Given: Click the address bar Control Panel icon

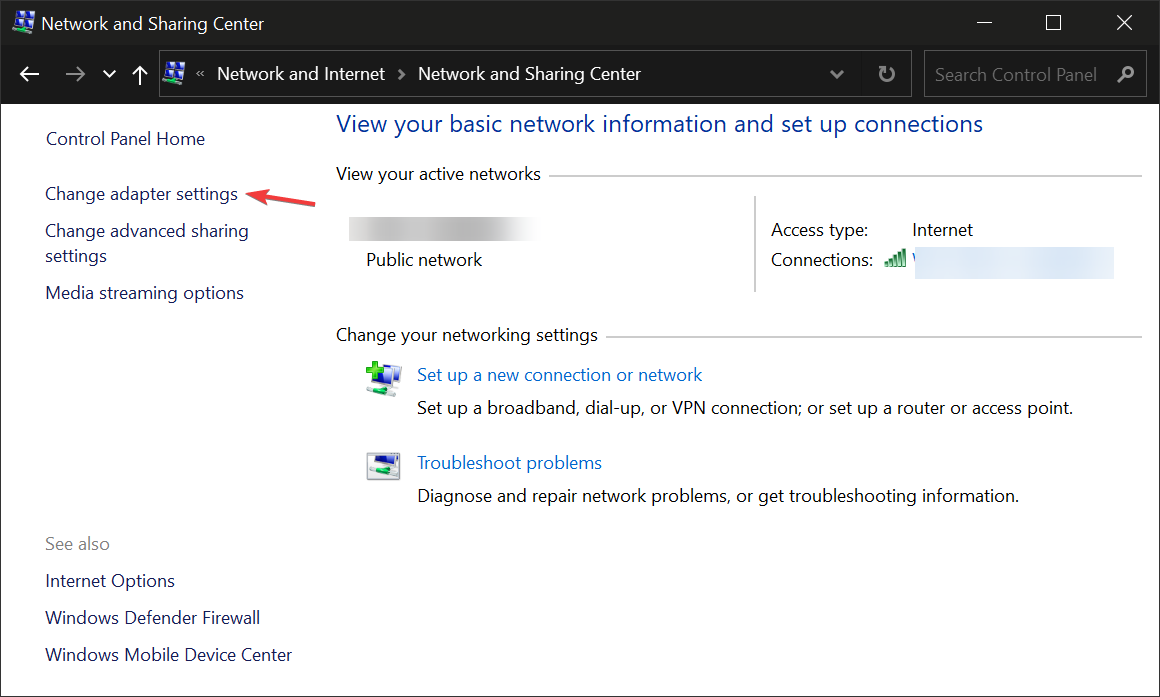Looking at the screenshot, I should 175,74.
